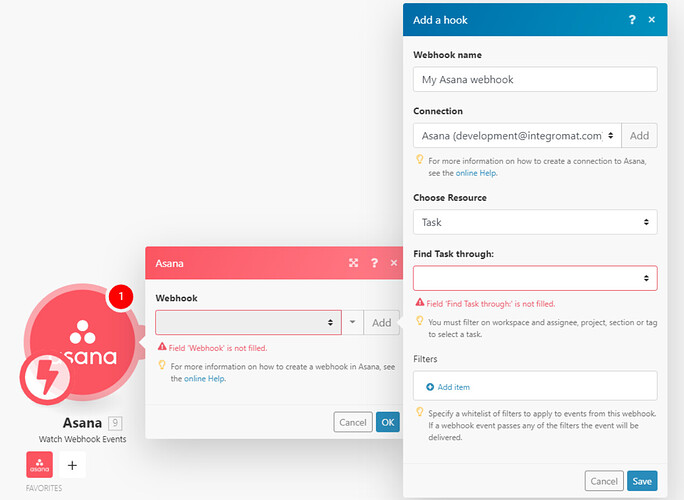684x500 pixels.
Task: Click the lightbulb hint icon under Filters
Action: [x=420, y=412]
